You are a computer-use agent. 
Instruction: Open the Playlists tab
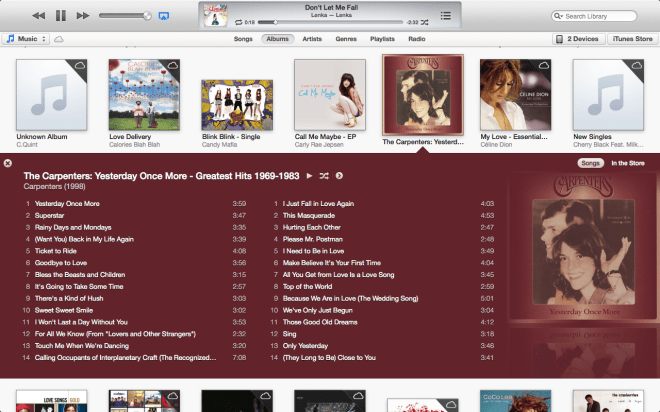pyautogui.click(x=381, y=39)
